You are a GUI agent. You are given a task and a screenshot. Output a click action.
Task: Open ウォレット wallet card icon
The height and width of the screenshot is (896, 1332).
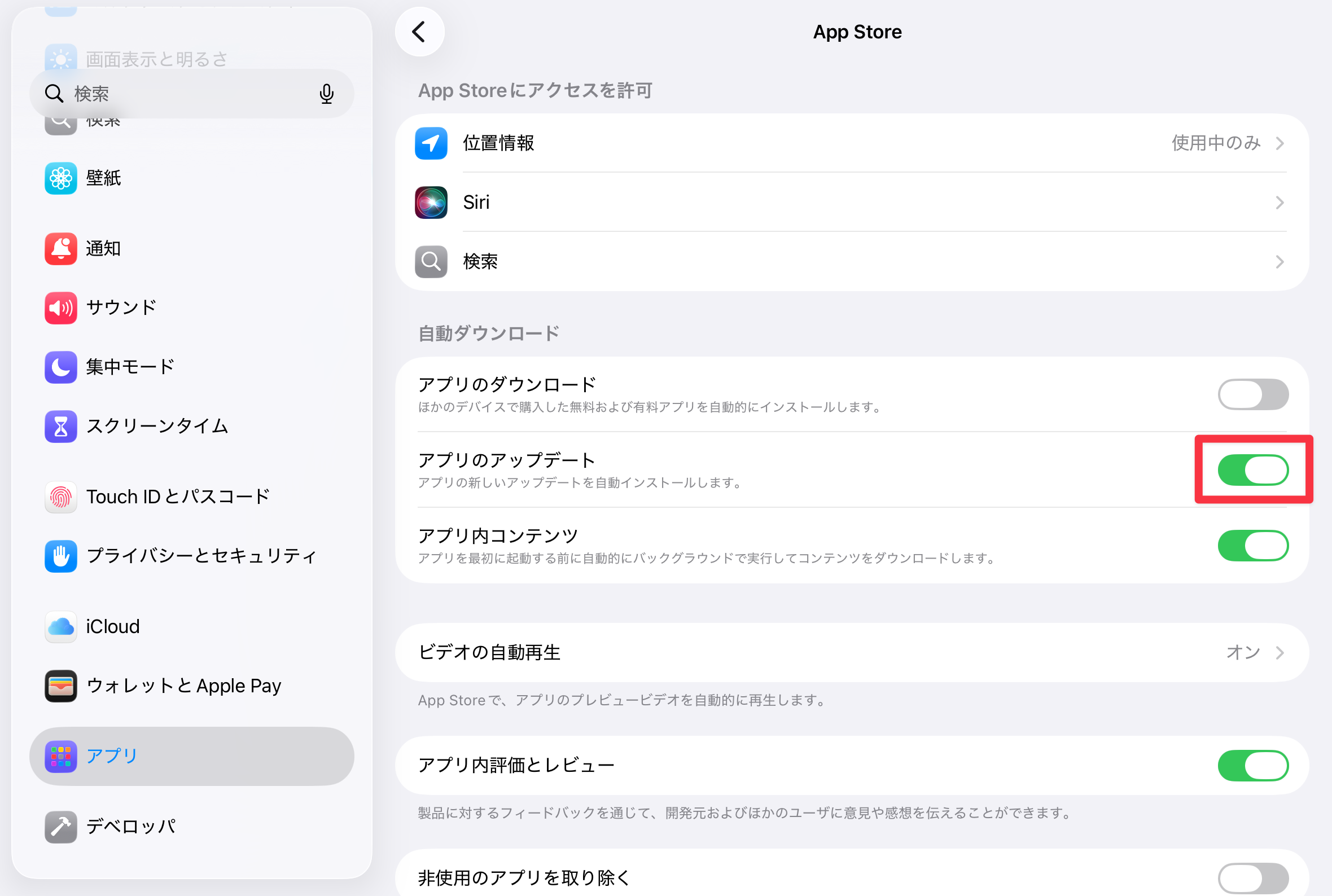[61, 686]
